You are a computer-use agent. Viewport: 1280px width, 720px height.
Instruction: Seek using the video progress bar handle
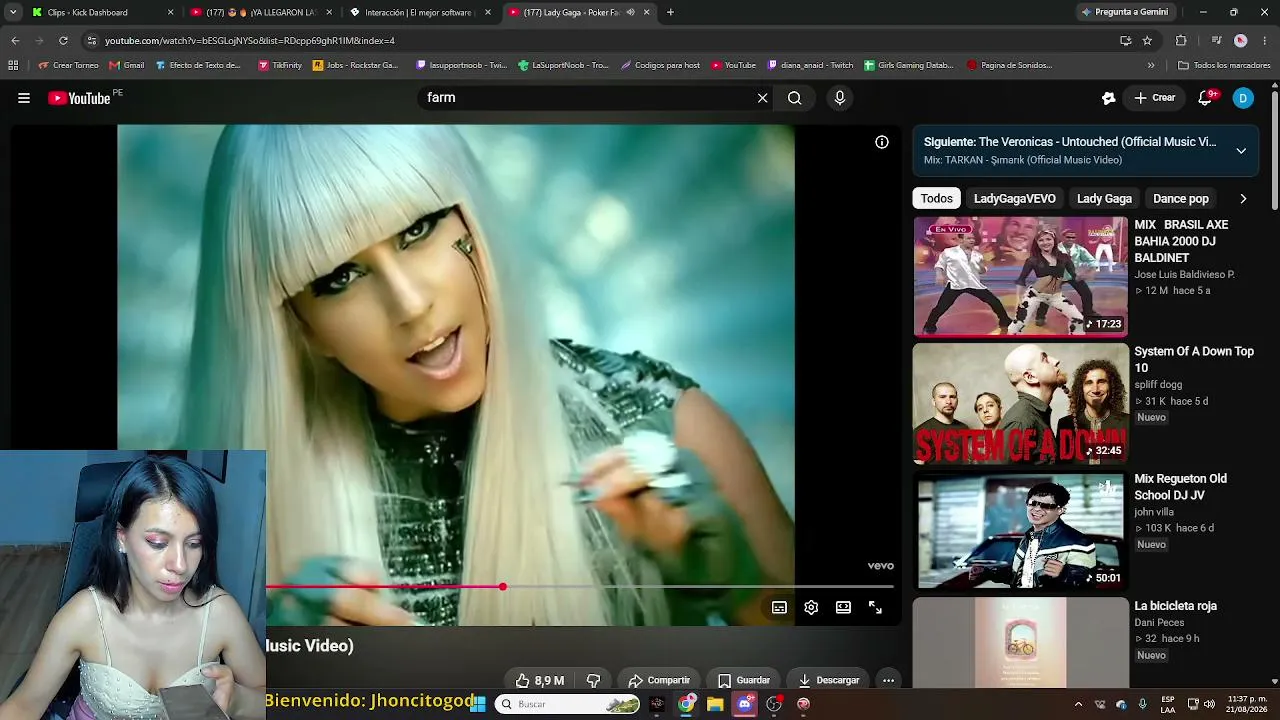502,587
